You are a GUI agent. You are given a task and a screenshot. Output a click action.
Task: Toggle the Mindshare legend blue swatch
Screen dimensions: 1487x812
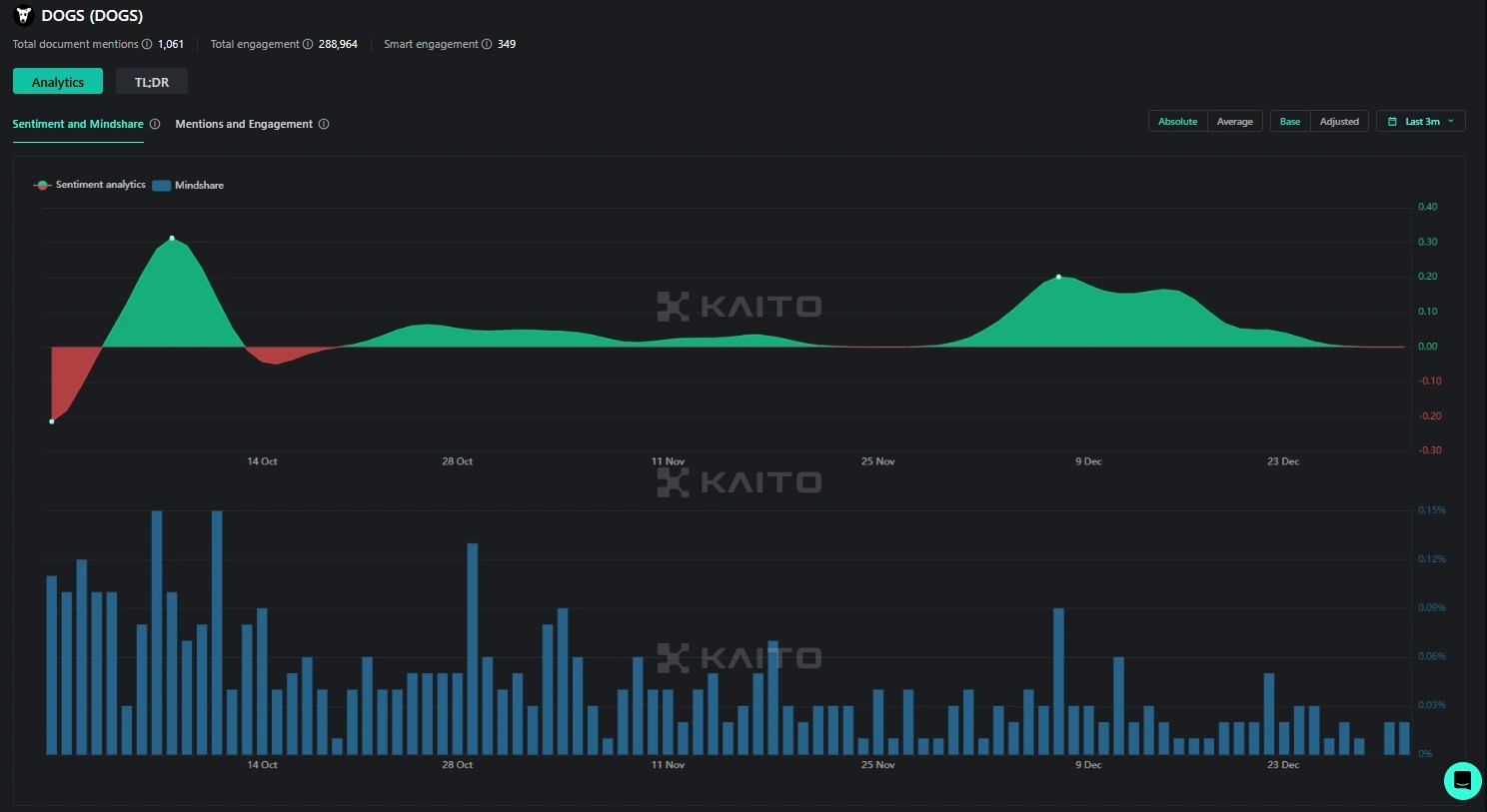coord(161,186)
